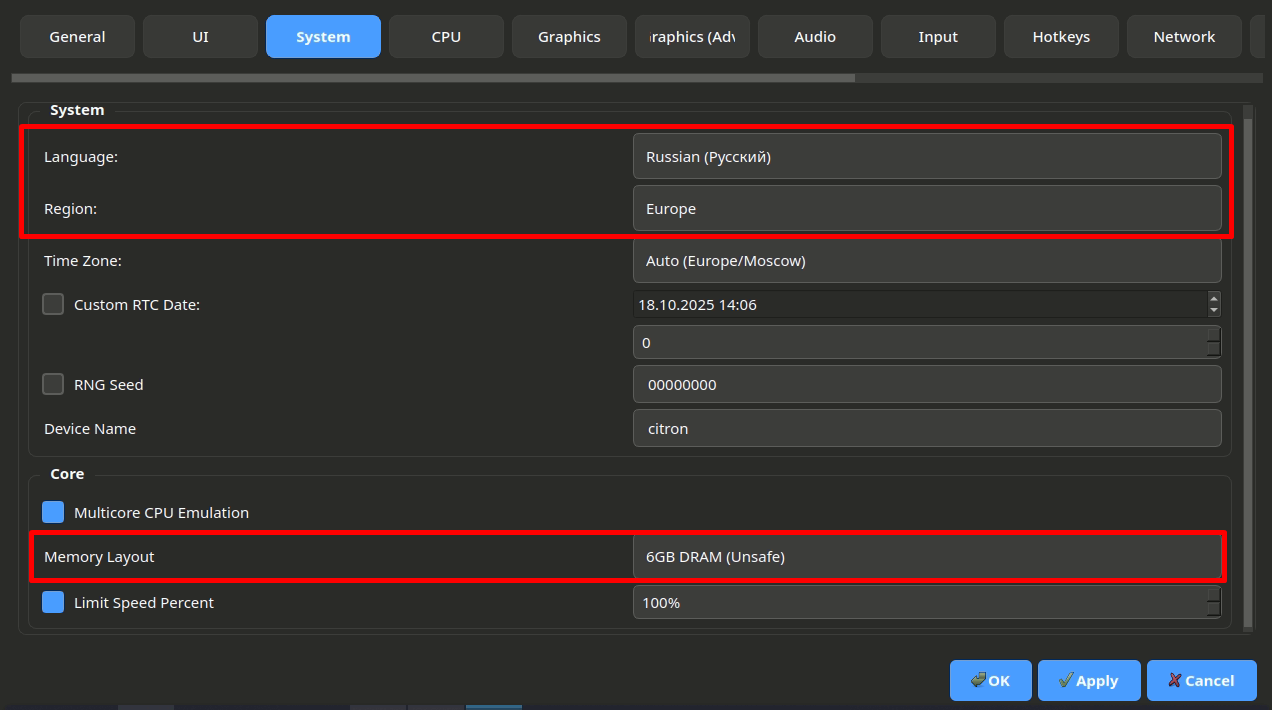The width and height of the screenshot is (1272, 710).
Task: Change the Memory Layout dropdown
Action: point(926,557)
